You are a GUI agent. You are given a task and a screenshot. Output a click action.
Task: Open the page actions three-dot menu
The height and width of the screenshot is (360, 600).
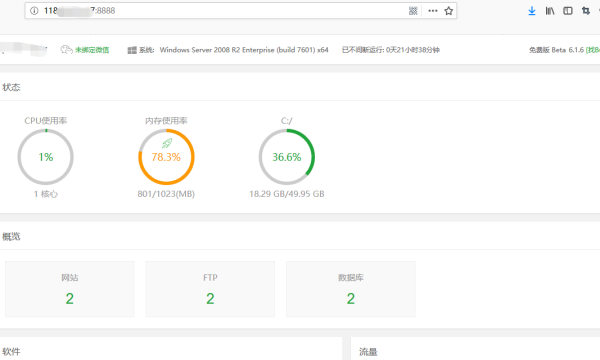tap(433, 11)
